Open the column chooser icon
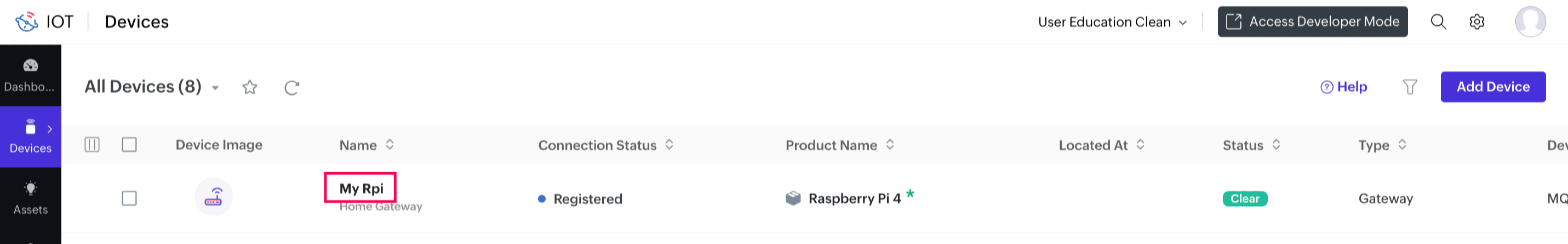Viewport: 1568px width, 244px height. [92, 145]
